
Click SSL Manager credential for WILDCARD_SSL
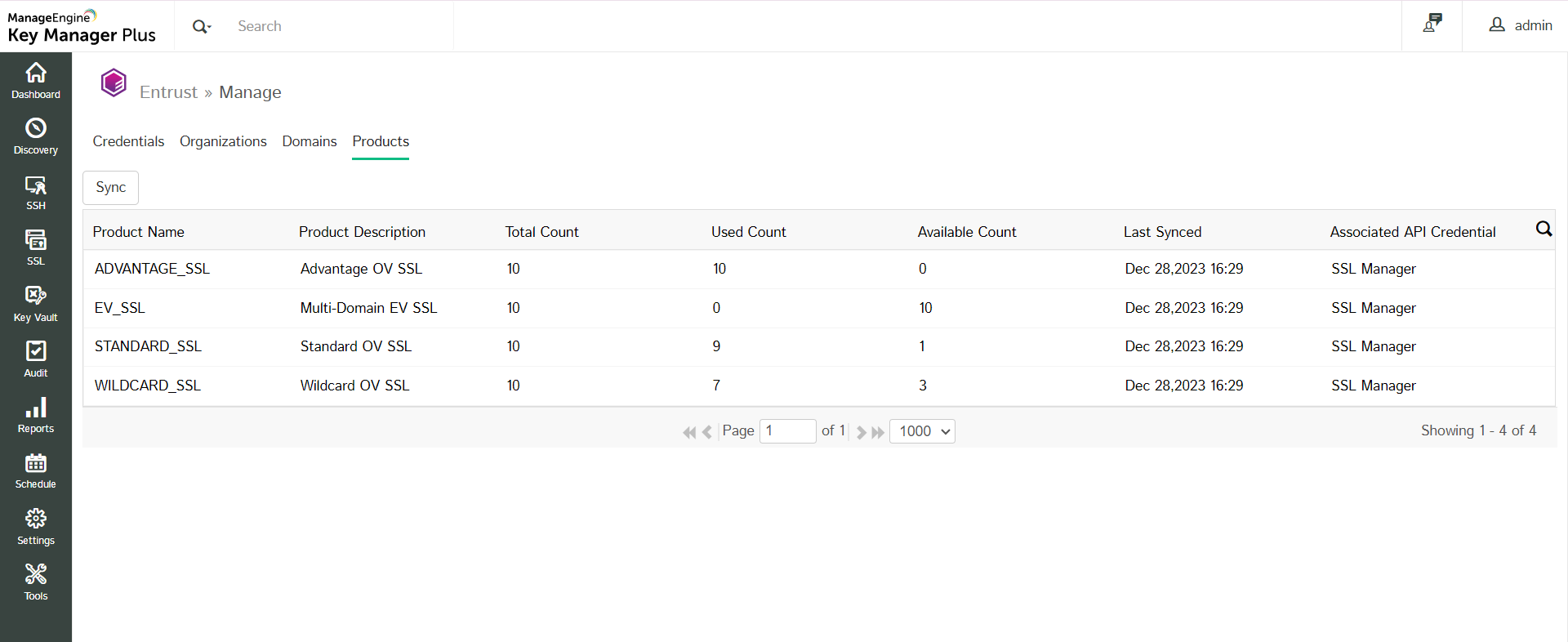[1374, 386]
